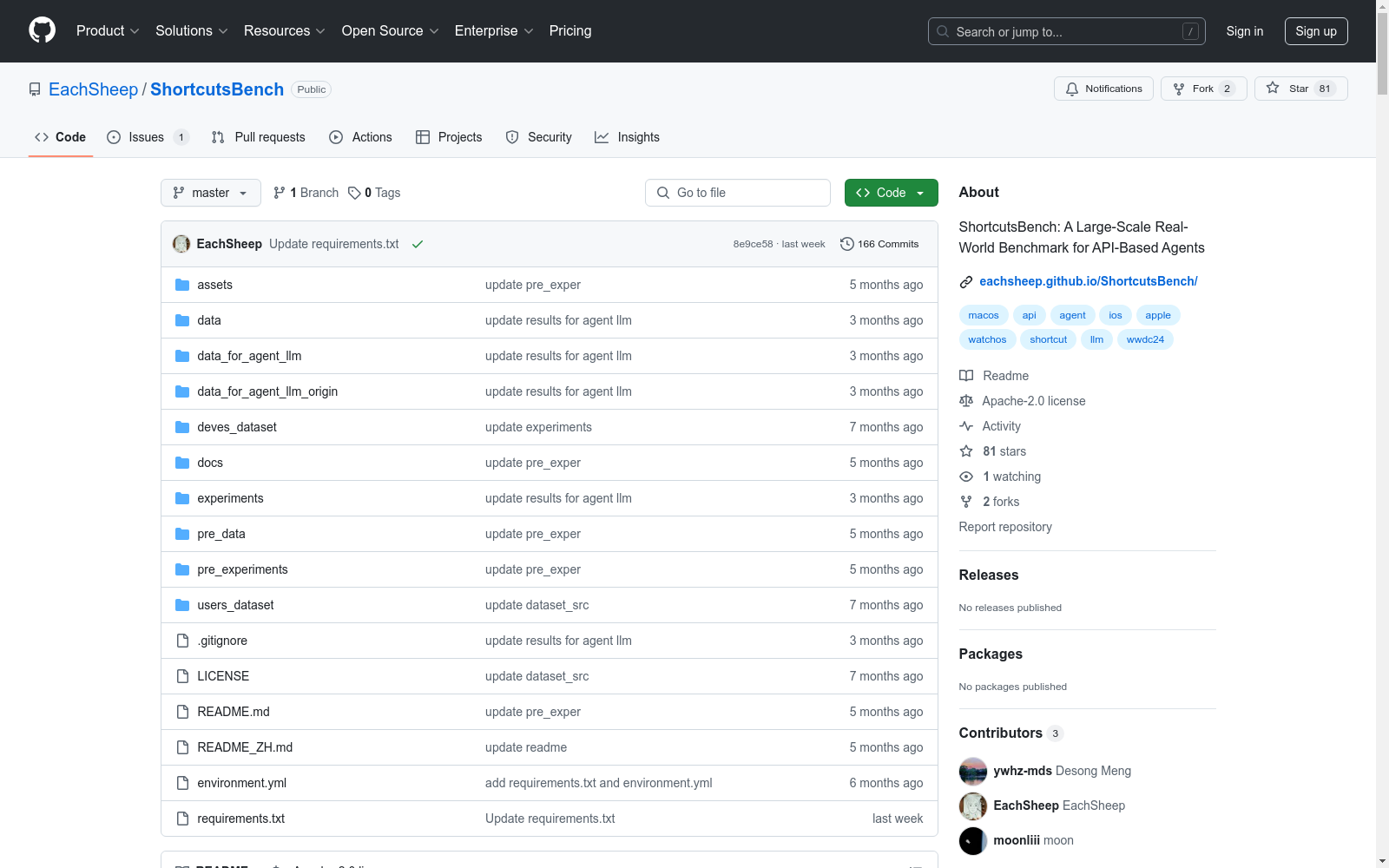Click the experiments folder icon

[182, 498]
